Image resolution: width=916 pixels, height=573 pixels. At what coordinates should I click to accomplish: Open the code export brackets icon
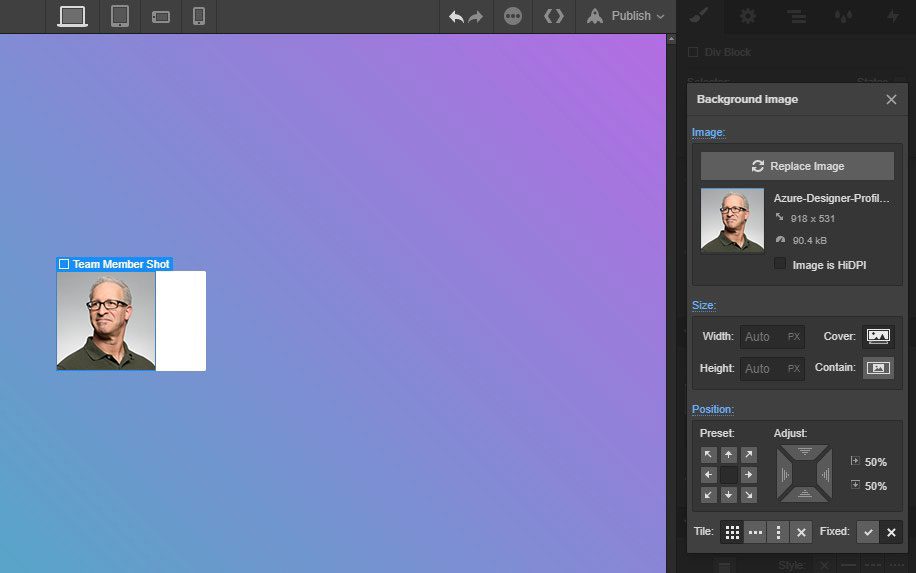(x=554, y=16)
